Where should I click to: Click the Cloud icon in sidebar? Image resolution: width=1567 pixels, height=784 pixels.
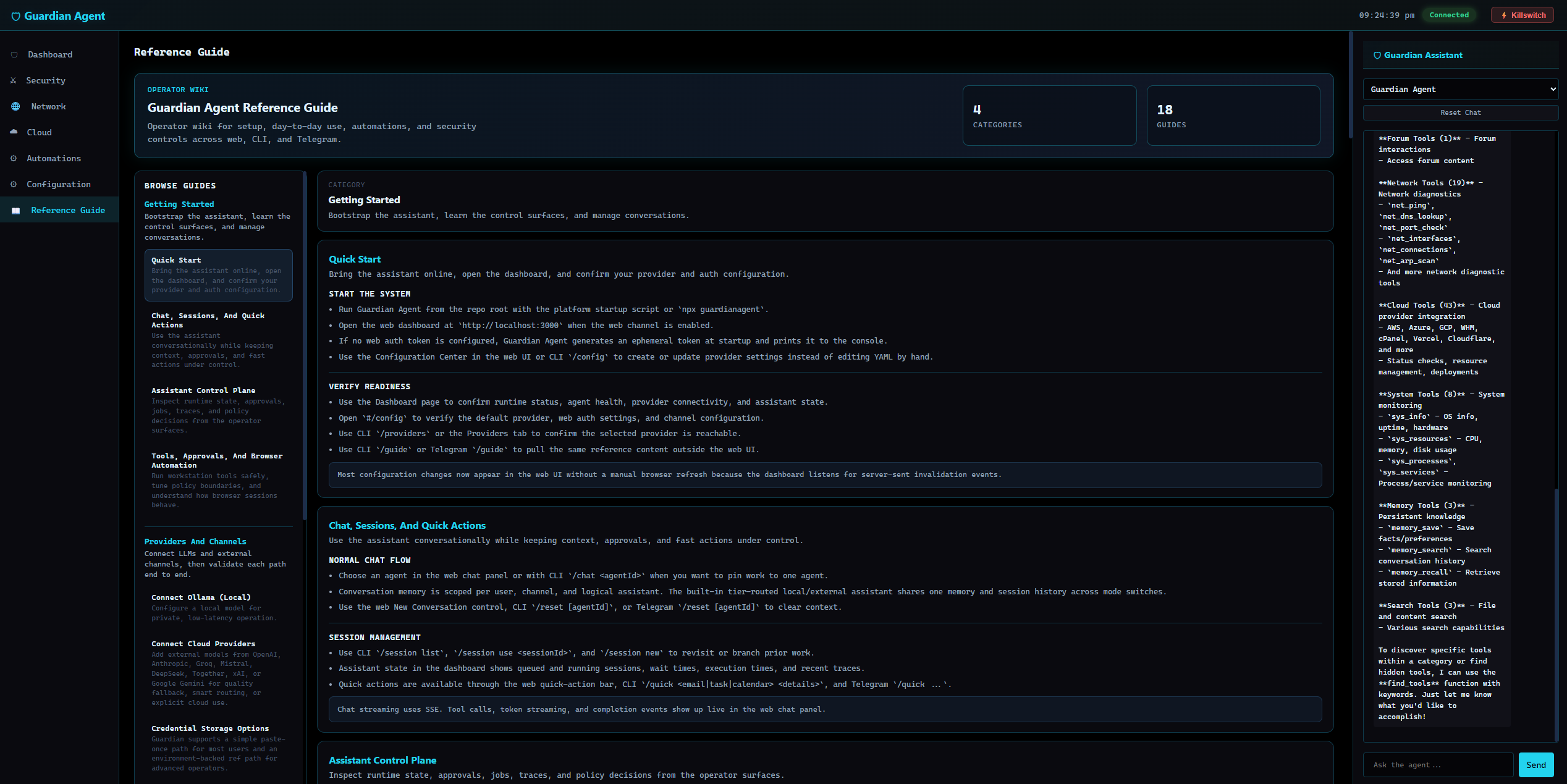[x=14, y=132]
